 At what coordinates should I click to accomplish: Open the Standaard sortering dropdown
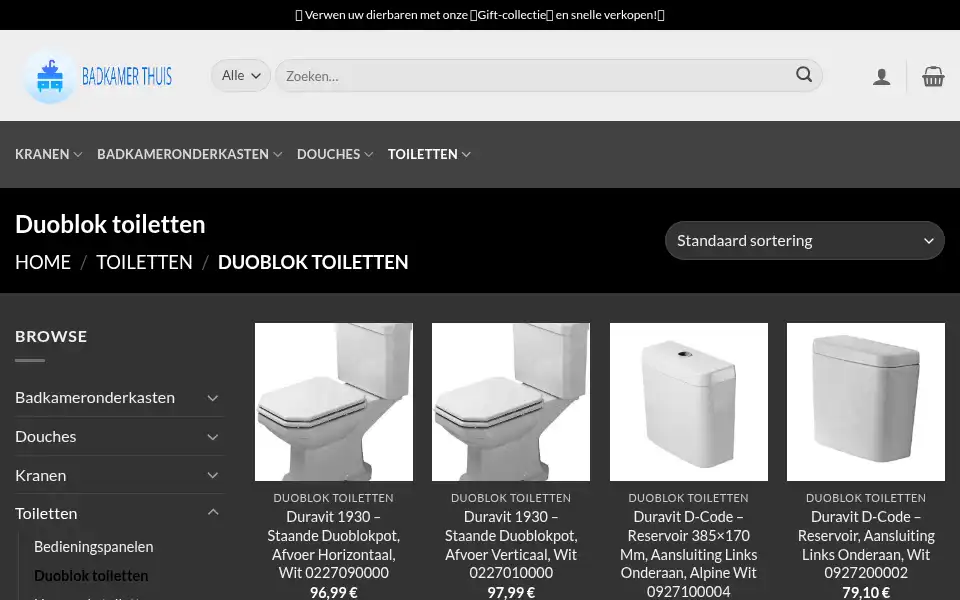[804, 241]
